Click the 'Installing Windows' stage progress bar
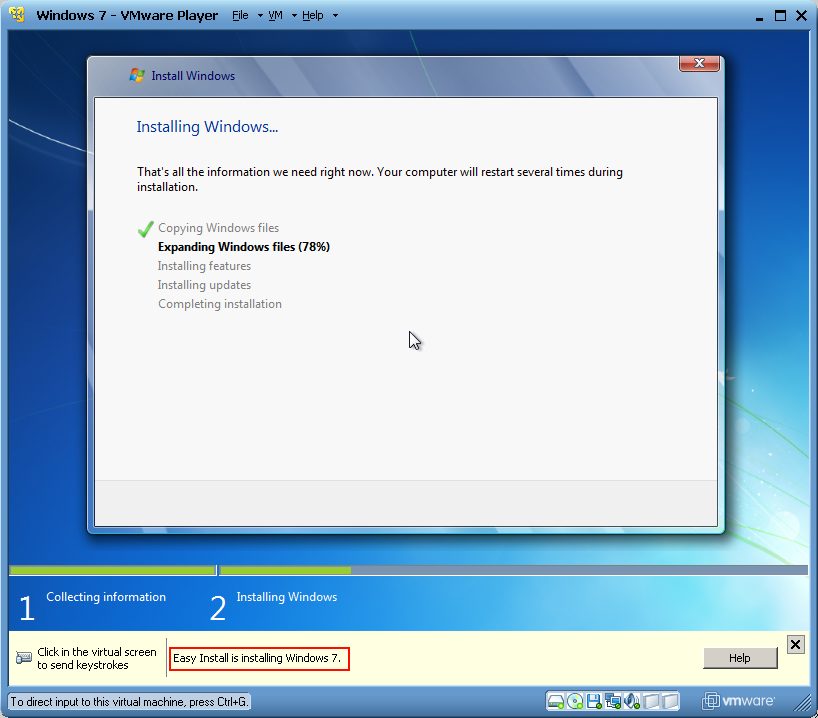Image resolution: width=818 pixels, height=718 pixels. point(513,570)
